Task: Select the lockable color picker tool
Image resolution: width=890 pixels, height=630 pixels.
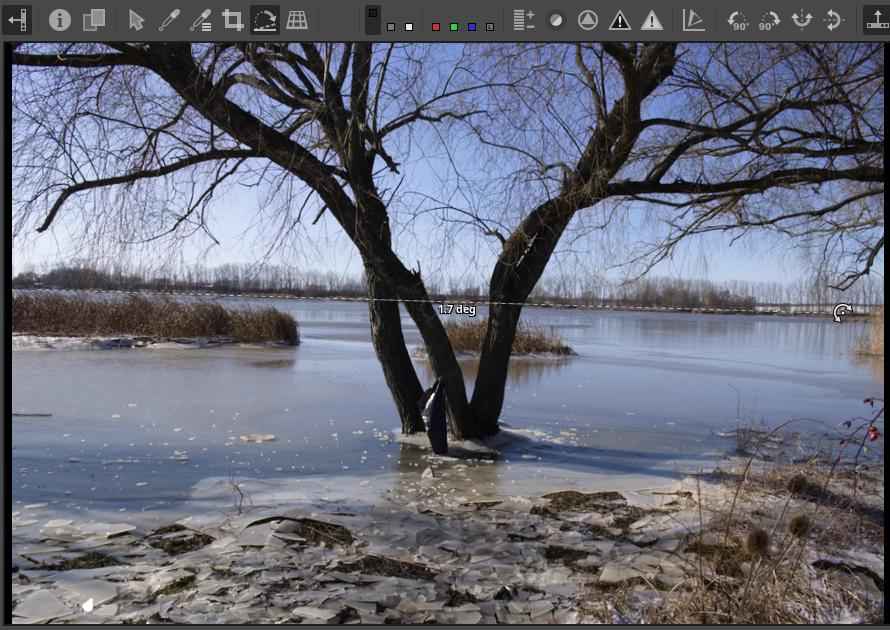Action: click(200, 20)
